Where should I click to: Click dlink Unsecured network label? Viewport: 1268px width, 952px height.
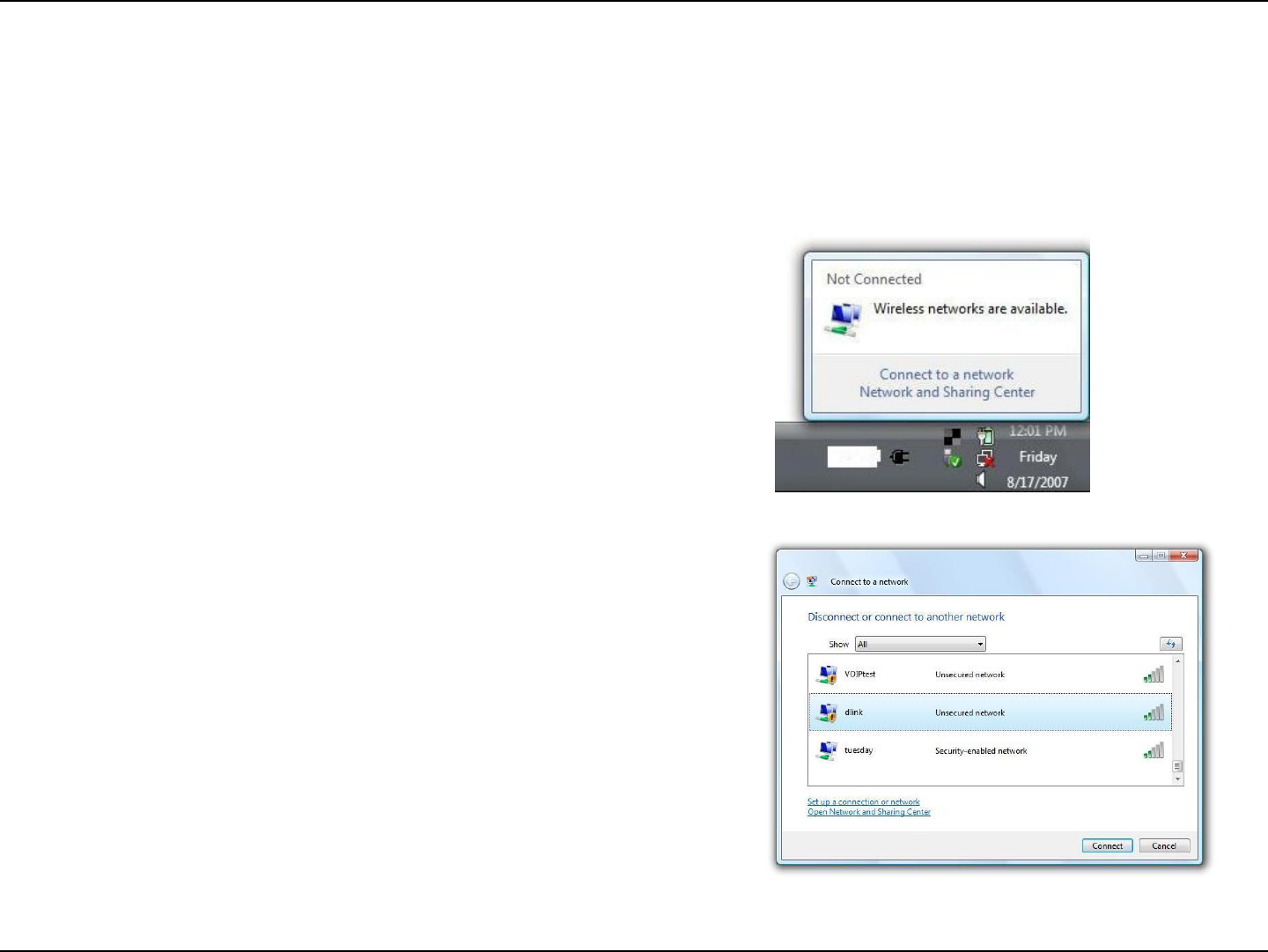(969, 712)
